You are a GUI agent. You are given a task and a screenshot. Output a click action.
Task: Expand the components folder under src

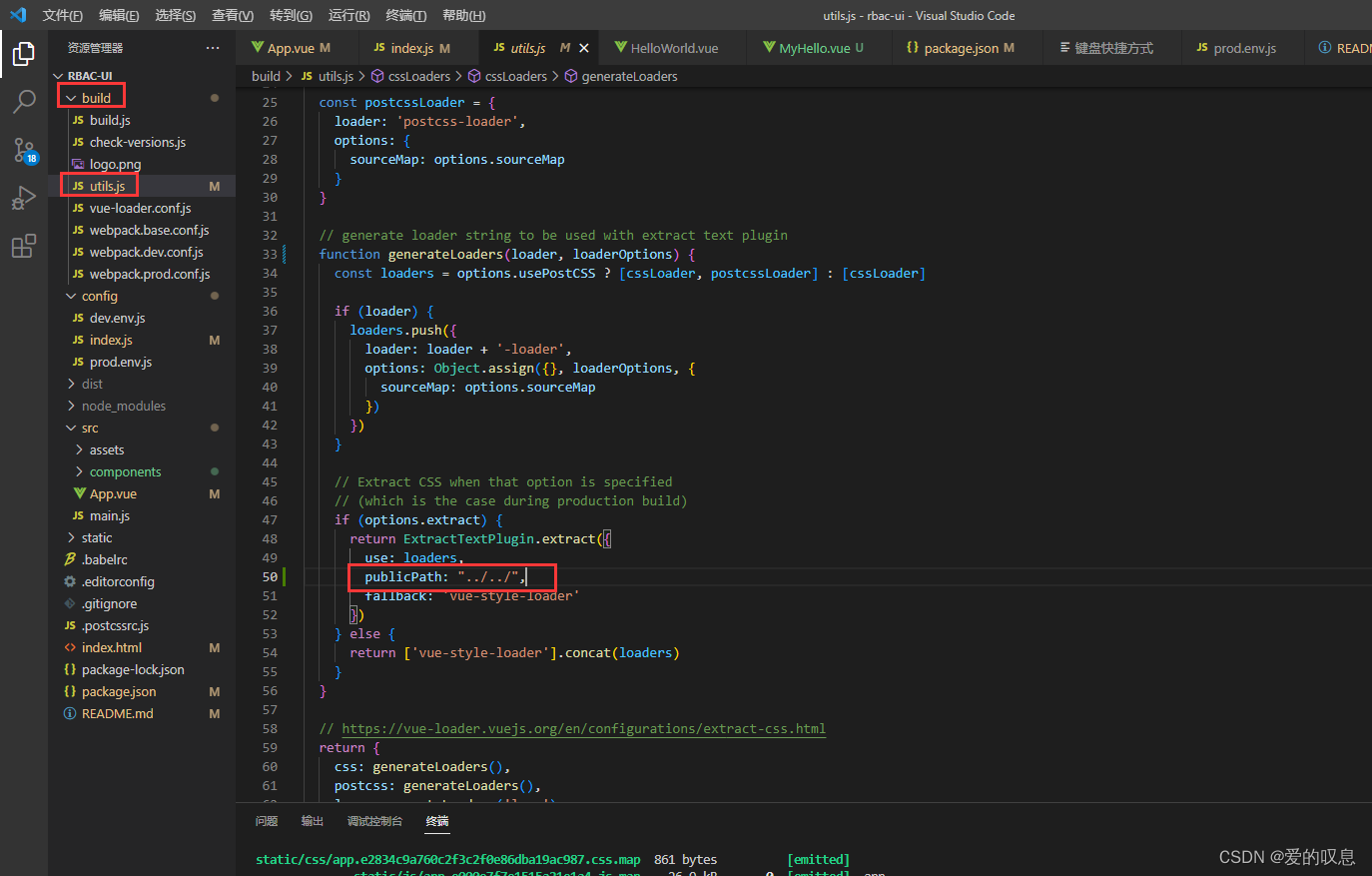pos(128,471)
